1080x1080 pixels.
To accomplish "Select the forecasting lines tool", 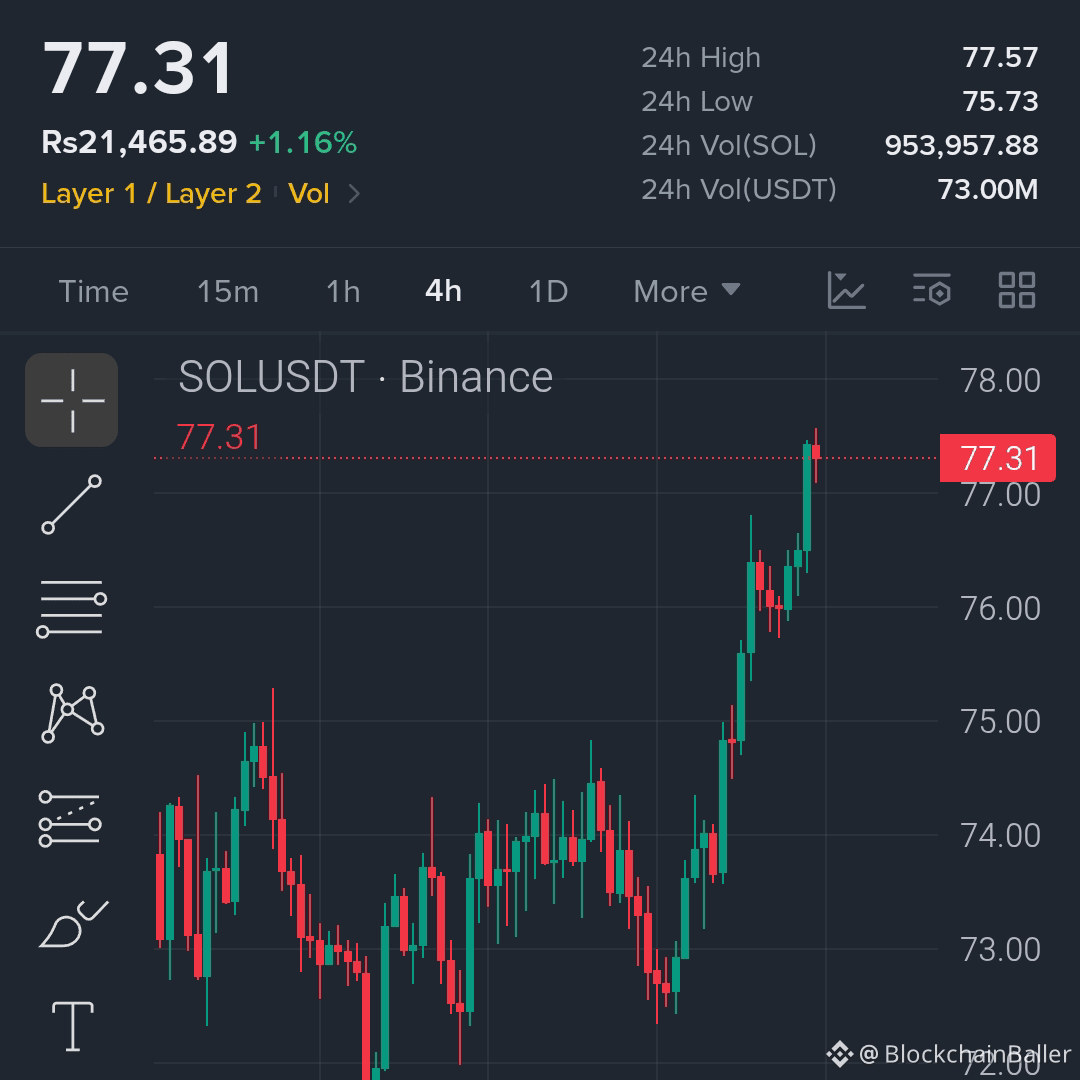I will [70, 818].
